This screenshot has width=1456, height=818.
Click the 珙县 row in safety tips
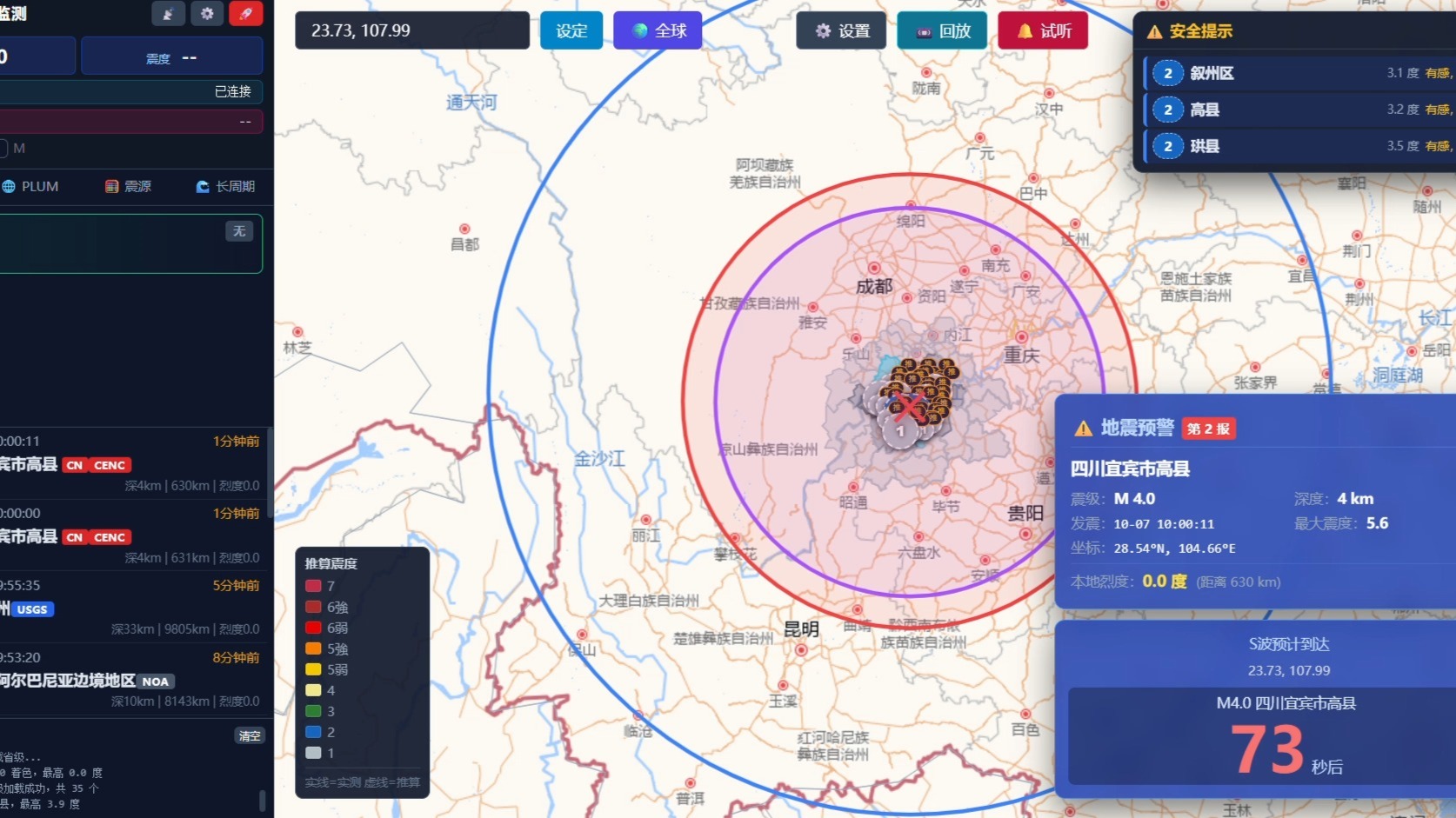pos(1300,146)
